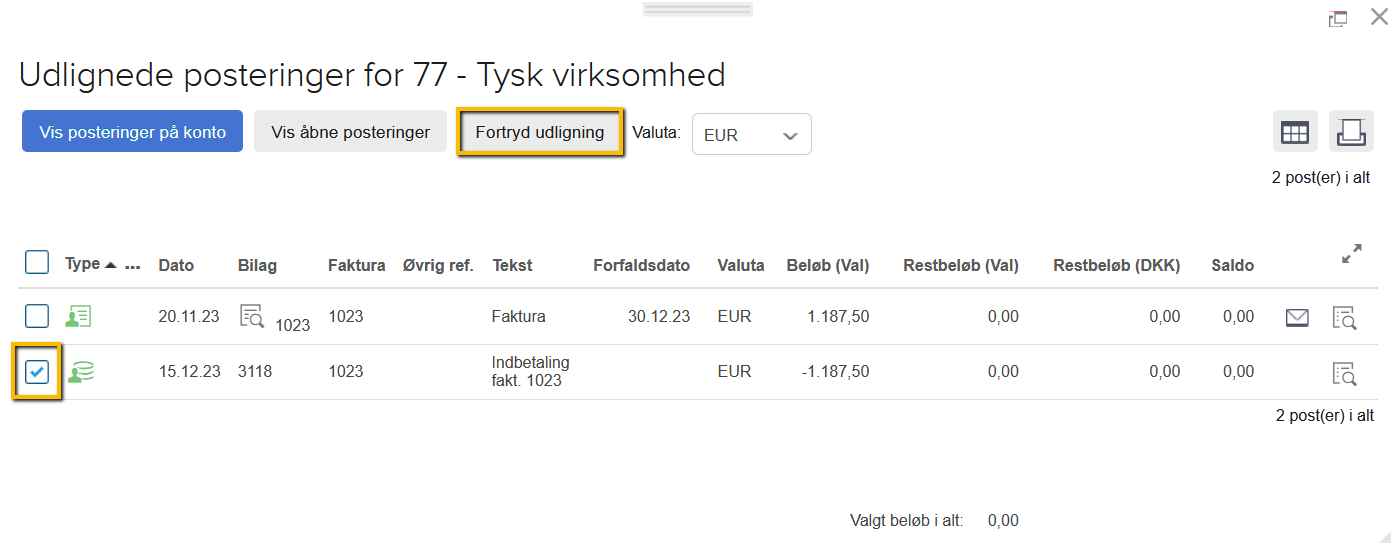The width and height of the screenshot is (1397, 549).
Task: Open the Valuta EUR dropdown
Action: tap(751, 134)
